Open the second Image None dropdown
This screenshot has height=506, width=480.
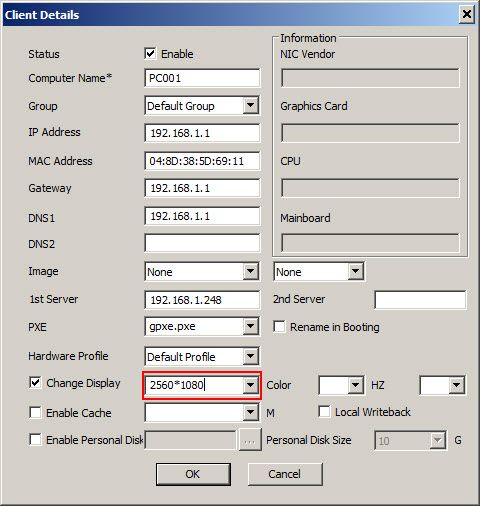[355, 271]
